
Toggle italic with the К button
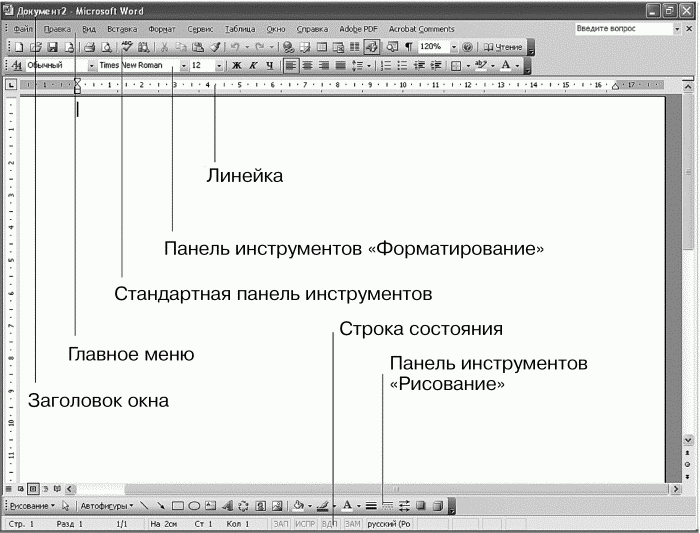(253, 66)
